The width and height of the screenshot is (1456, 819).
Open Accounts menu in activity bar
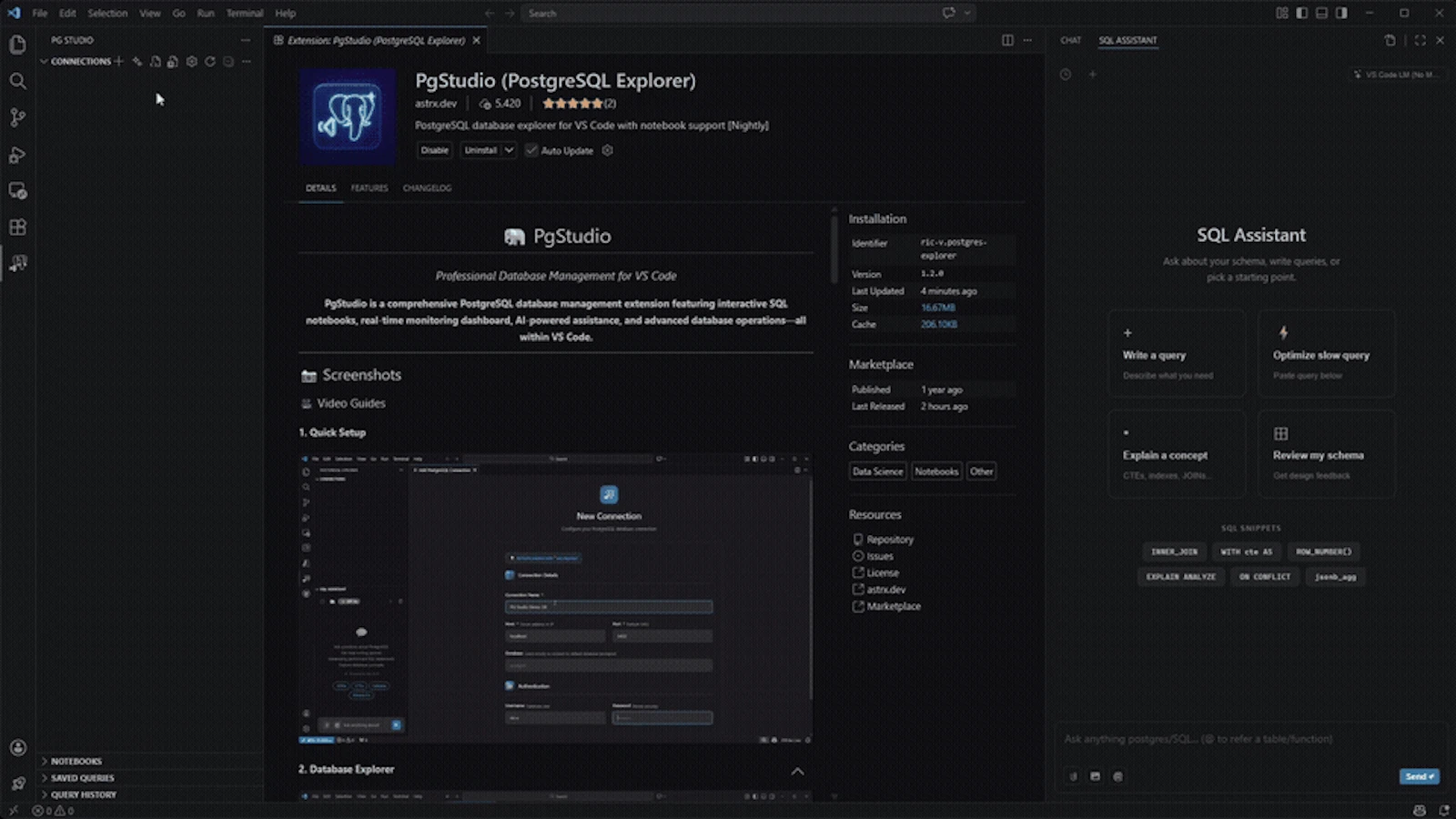[17, 748]
